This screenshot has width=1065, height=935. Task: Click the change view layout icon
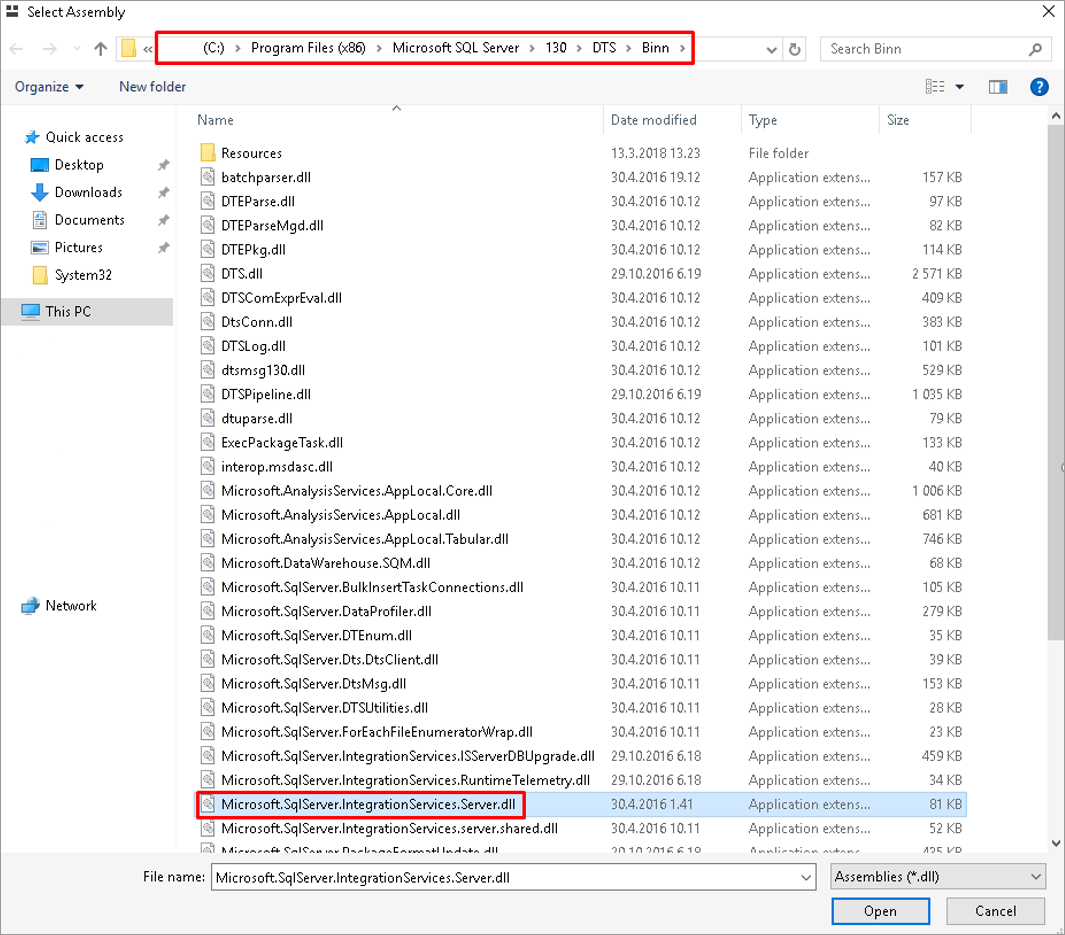pos(935,87)
